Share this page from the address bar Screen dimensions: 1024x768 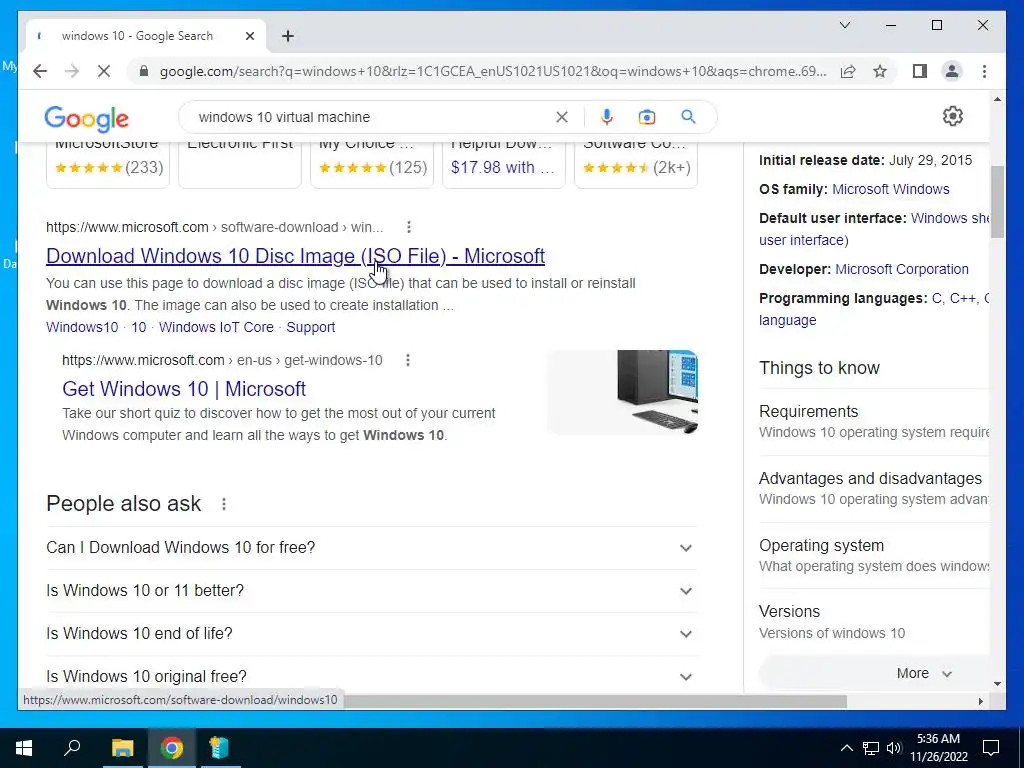click(848, 71)
